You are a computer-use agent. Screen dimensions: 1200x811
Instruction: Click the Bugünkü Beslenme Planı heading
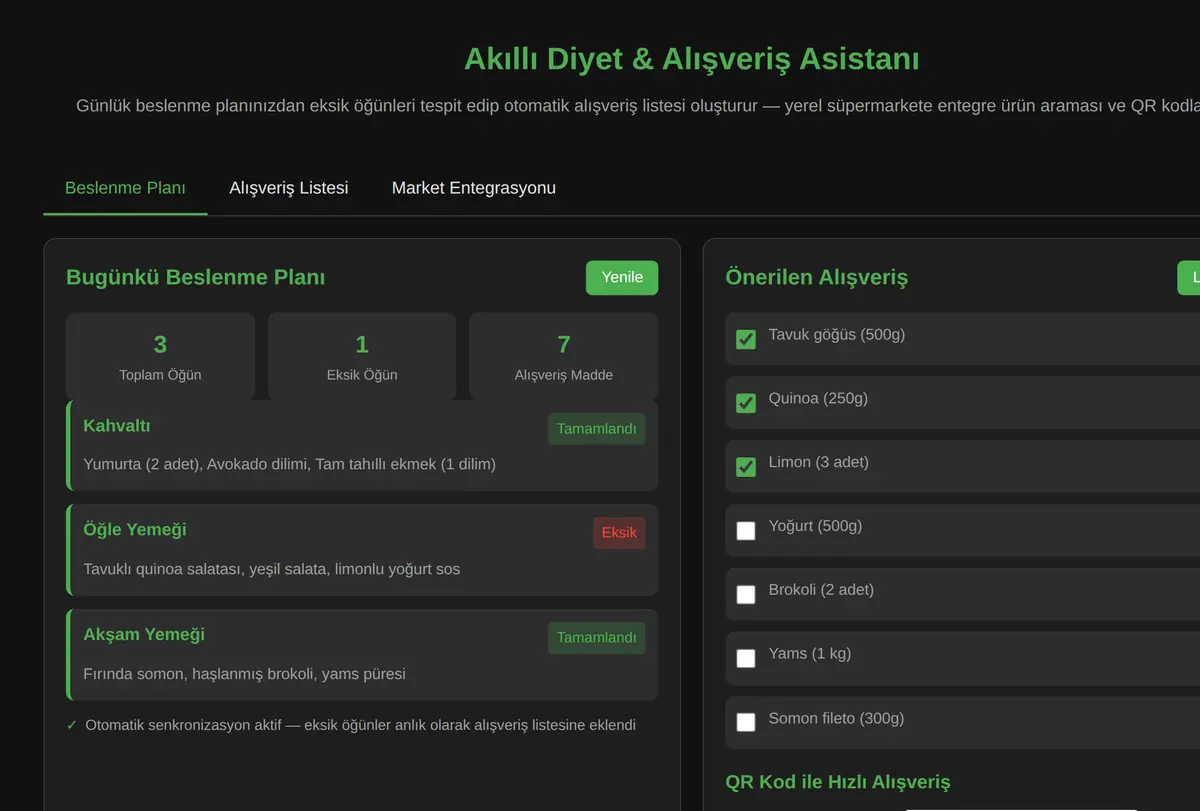click(x=196, y=277)
